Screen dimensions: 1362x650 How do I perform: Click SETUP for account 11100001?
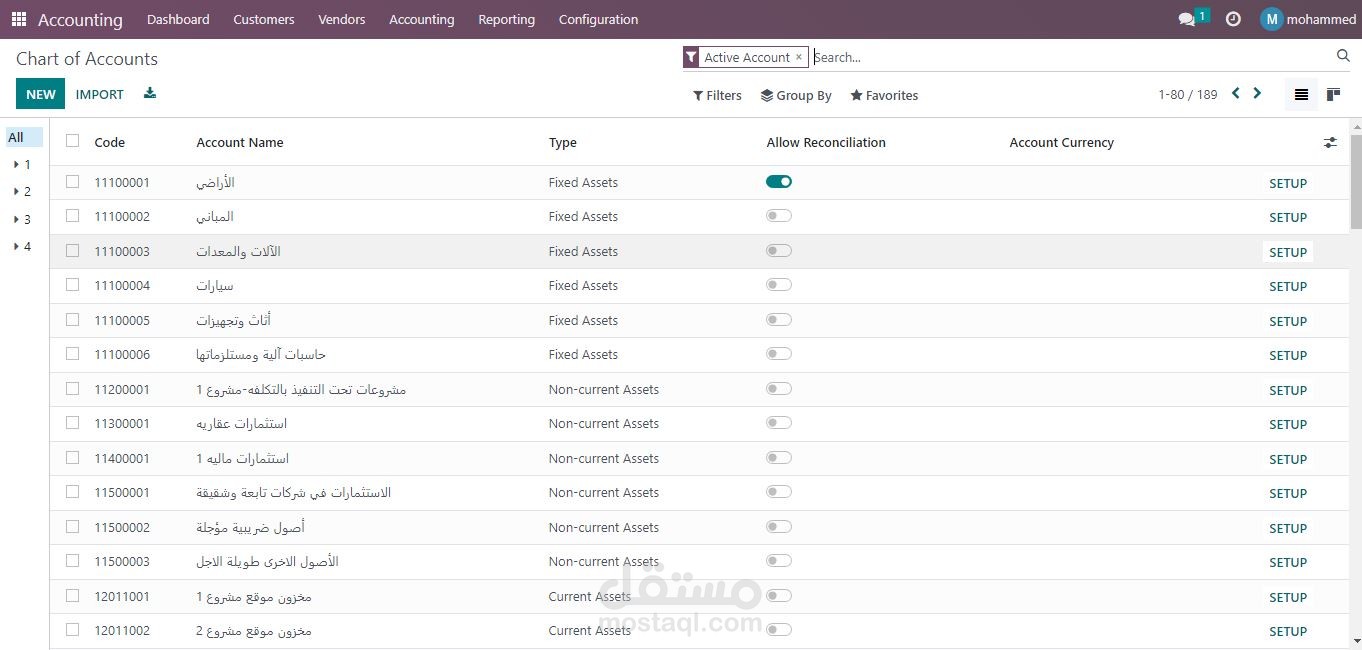(x=1288, y=183)
